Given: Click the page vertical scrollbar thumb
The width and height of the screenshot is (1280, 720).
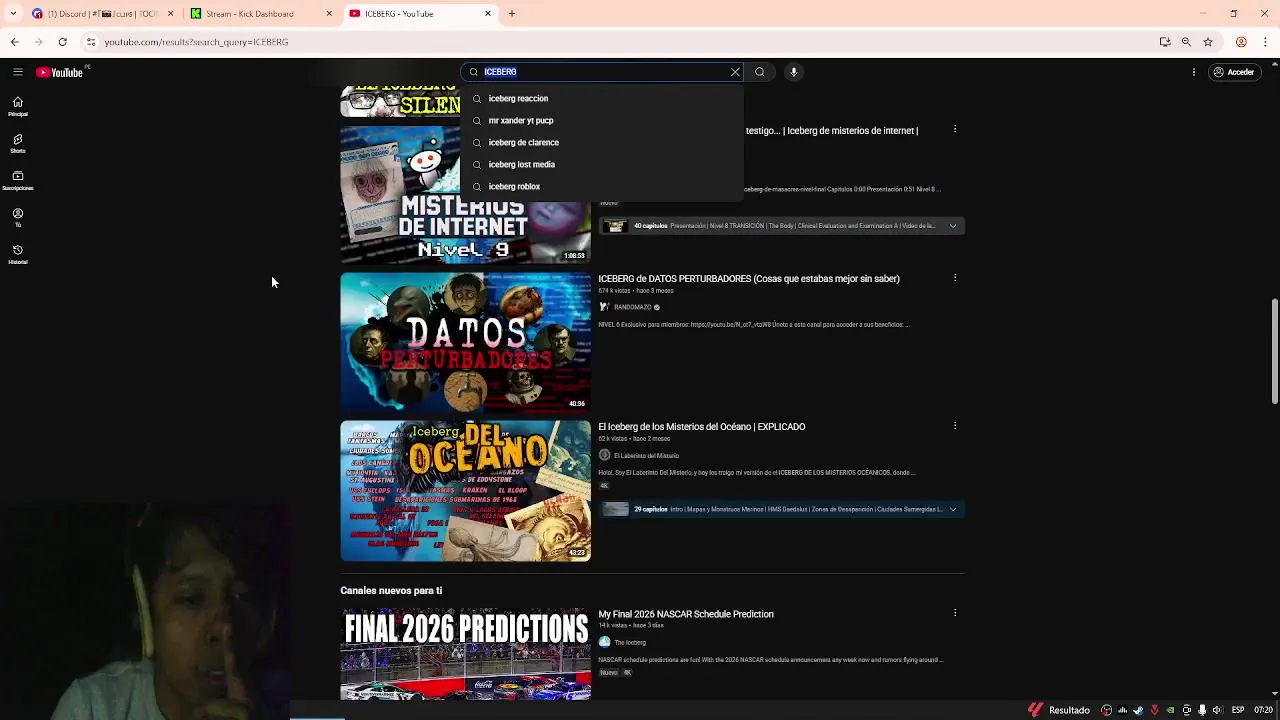Looking at the screenshot, I should [x=1274, y=350].
